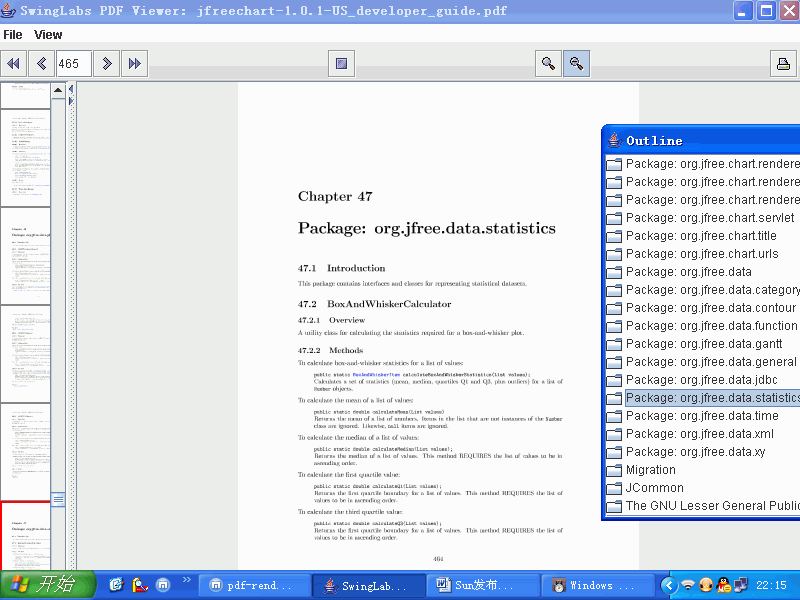Launch Internet Explorer from quick launch

pyautogui.click(x=116, y=584)
